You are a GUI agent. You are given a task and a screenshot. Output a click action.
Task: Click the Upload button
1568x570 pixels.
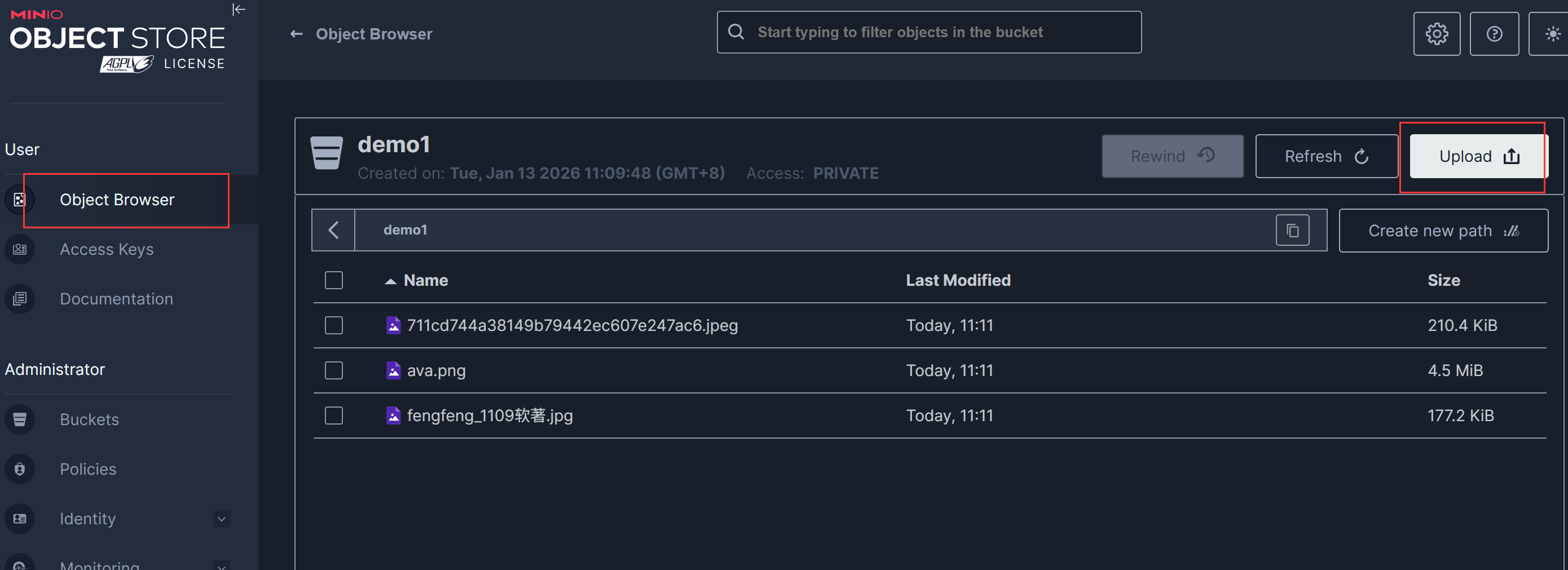(1478, 156)
